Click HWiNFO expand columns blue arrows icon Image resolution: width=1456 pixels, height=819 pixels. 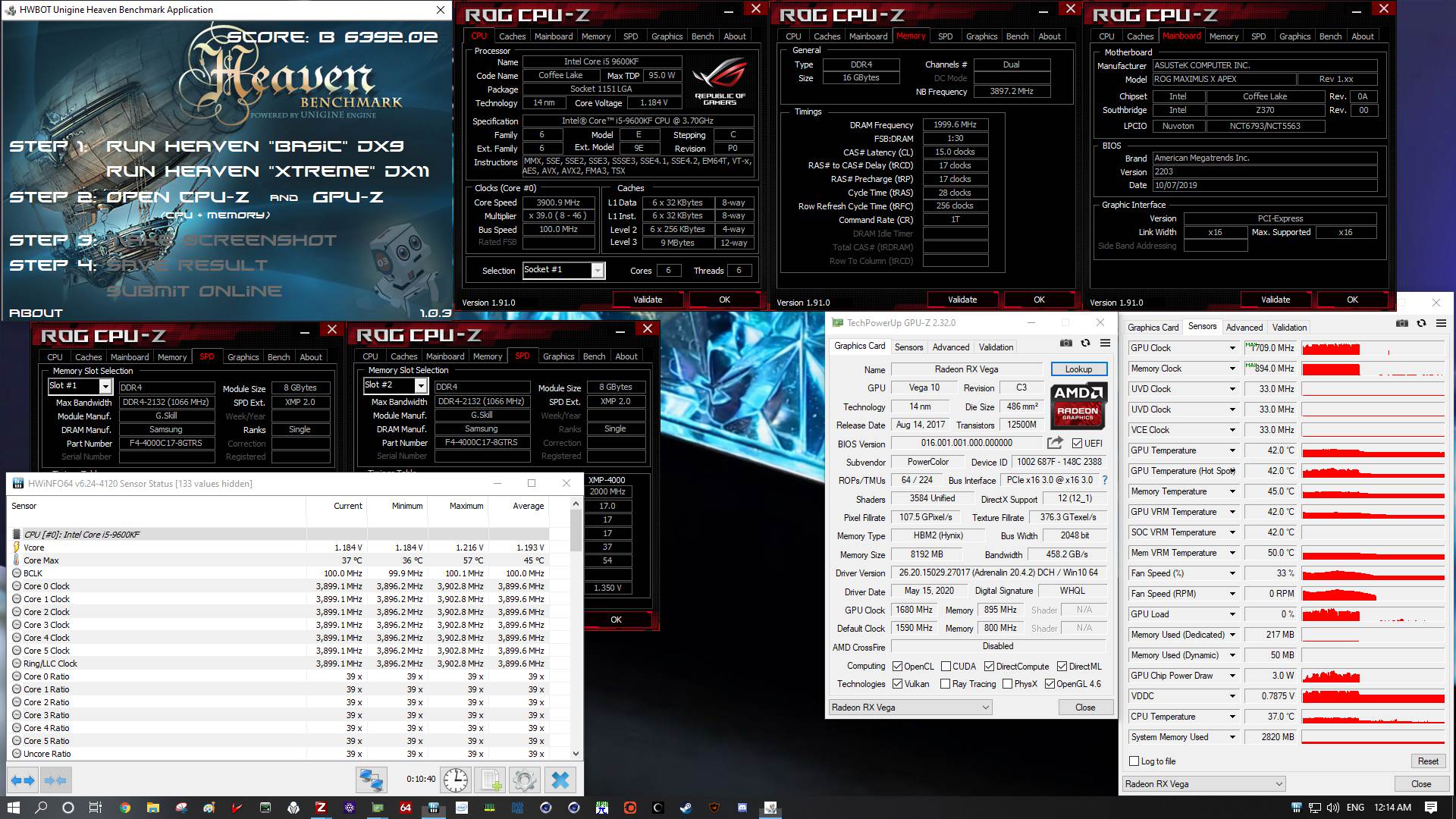pos(23,780)
